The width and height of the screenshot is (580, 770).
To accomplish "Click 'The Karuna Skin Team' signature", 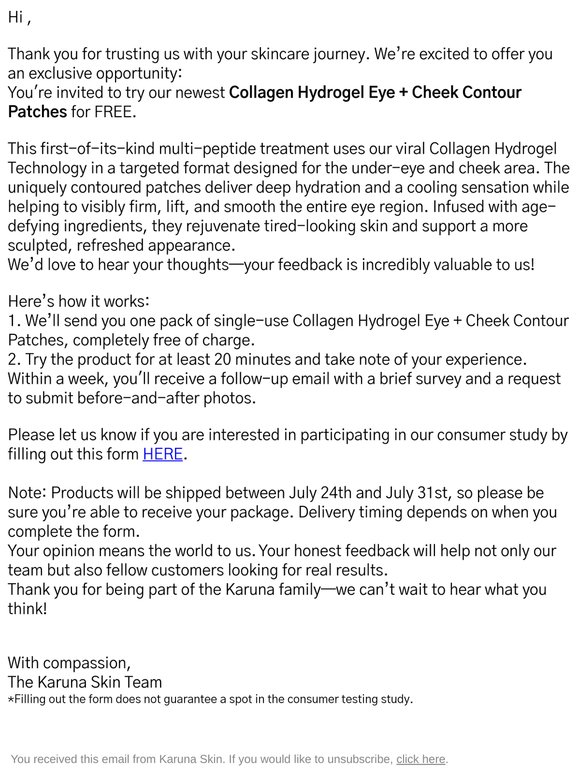I will click(x=84, y=682).
